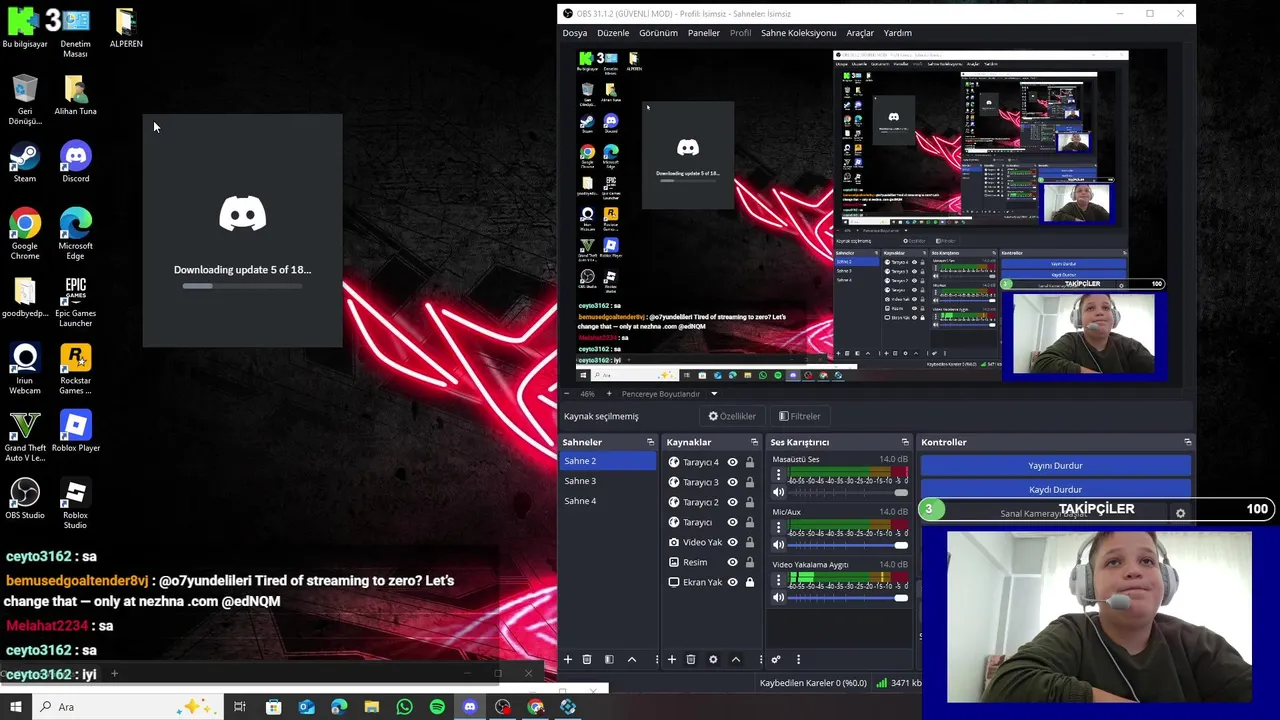Remove selected source with trash icon
1280x720 pixels.
pos(691,660)
